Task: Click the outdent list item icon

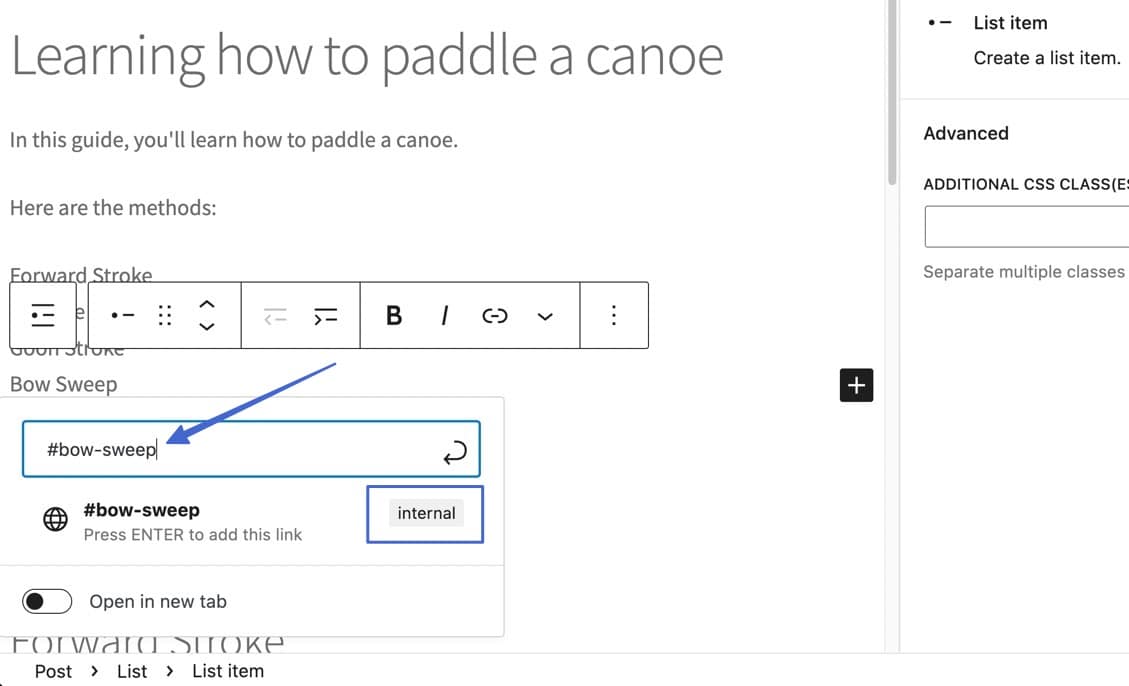Action: point(276,315)
